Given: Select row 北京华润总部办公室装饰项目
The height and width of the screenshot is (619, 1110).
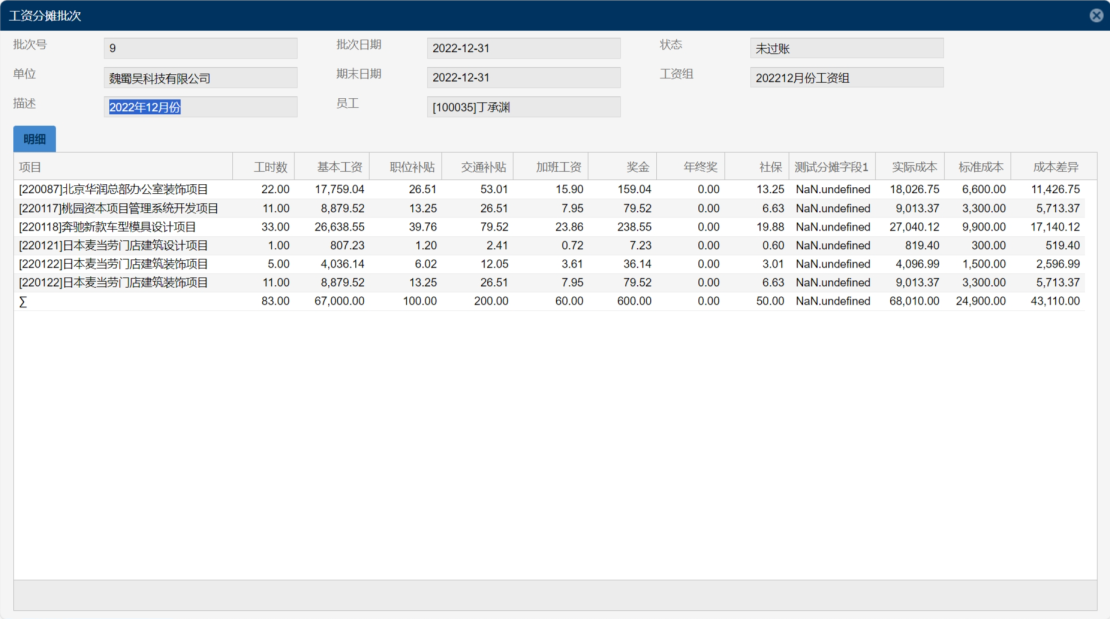Looking at the screenshot, I should pos(114,189).
